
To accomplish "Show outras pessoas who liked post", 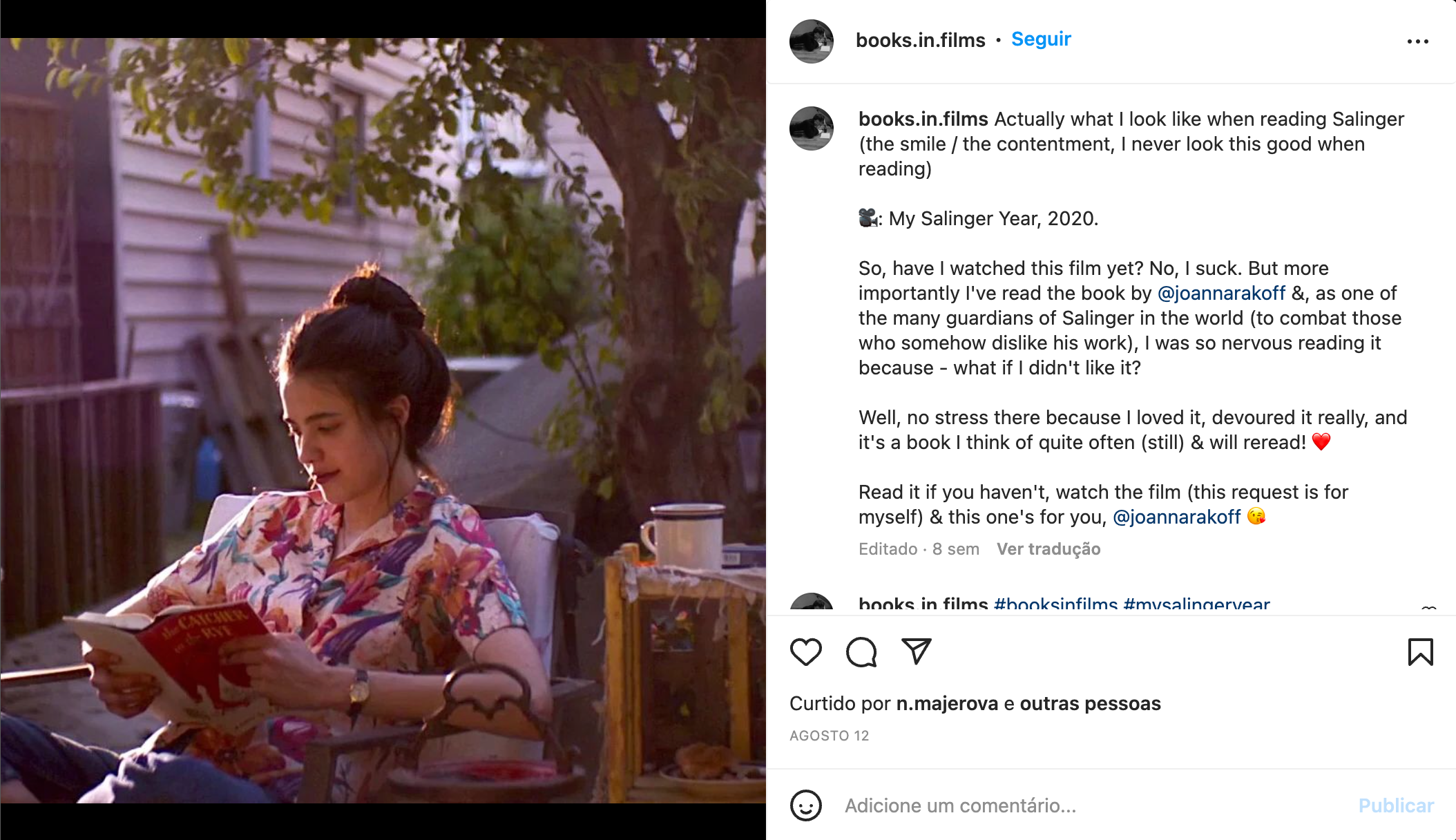I will 1091,704.
